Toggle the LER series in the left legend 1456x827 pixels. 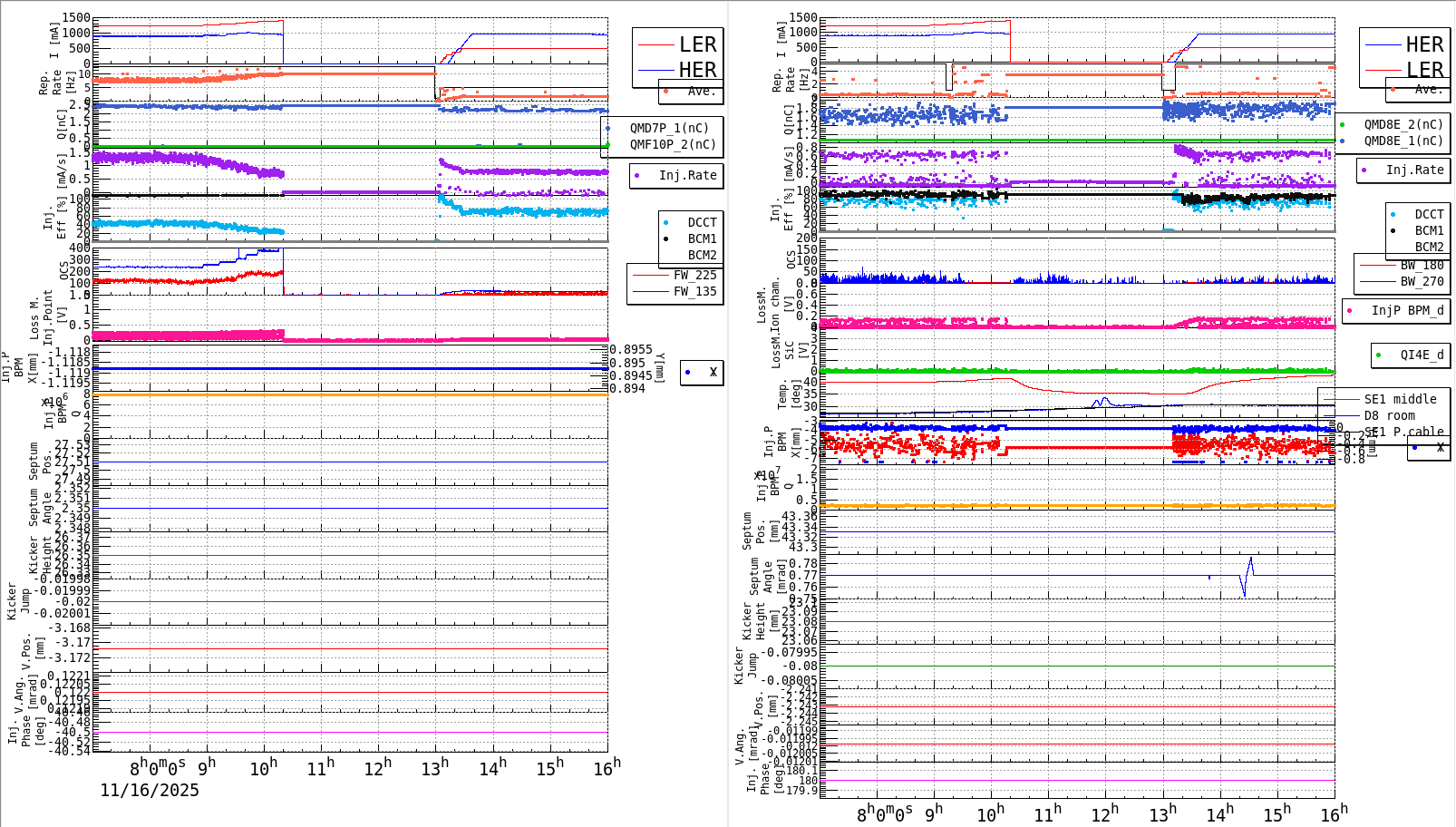(x=675, y=44)
